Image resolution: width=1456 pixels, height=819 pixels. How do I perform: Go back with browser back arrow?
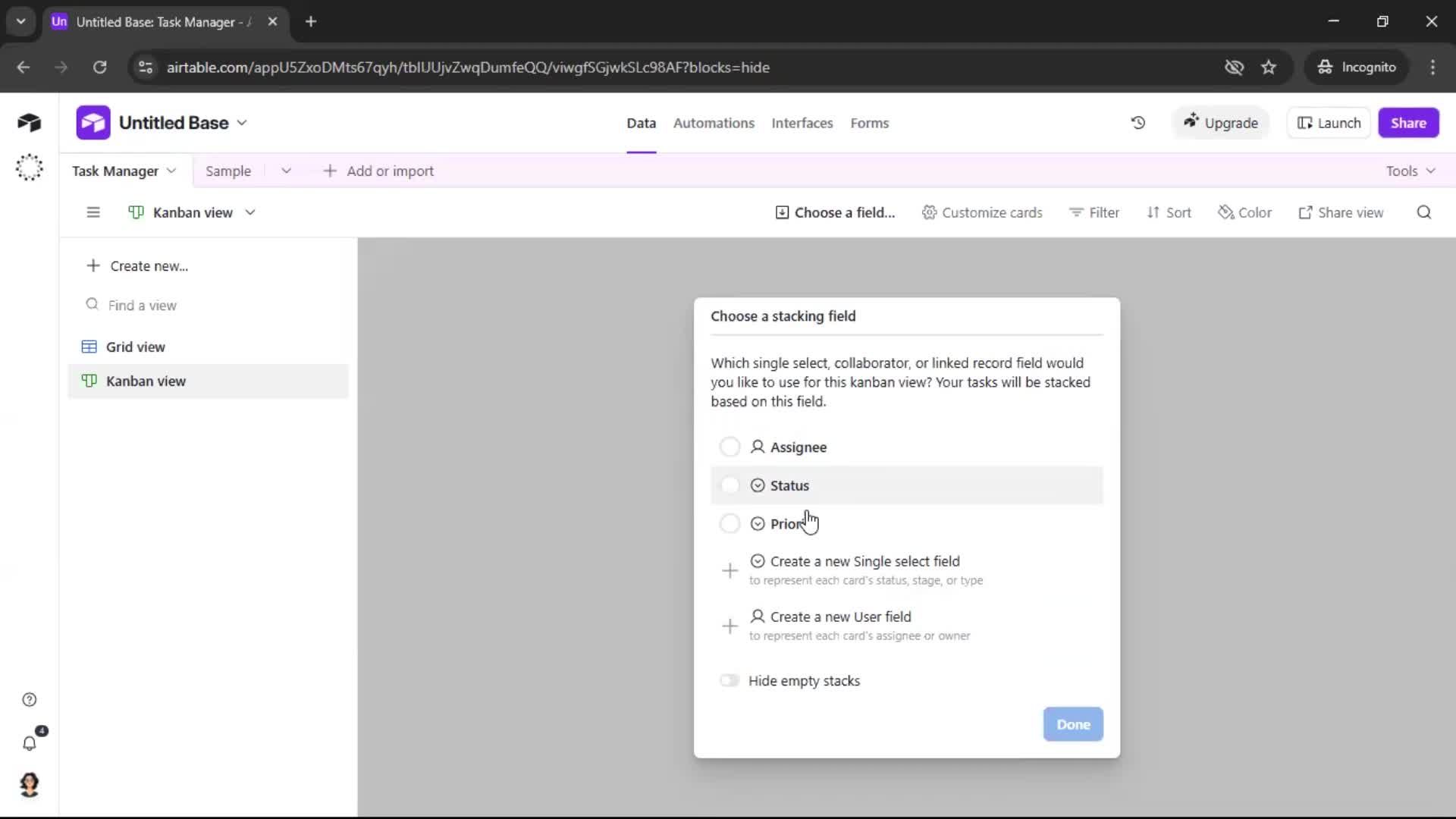24,67
